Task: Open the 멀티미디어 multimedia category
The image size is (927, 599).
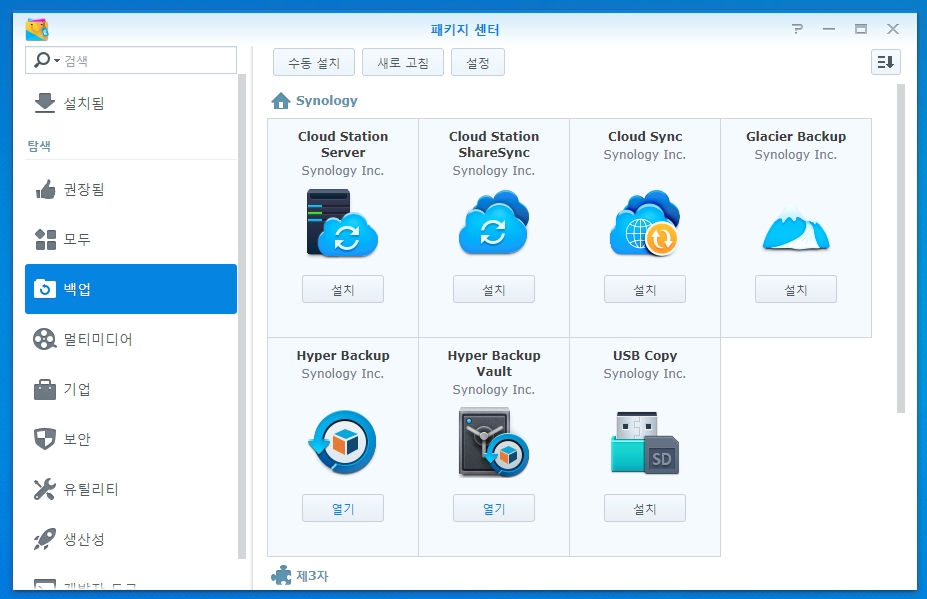Action: [x=131, y=339]
